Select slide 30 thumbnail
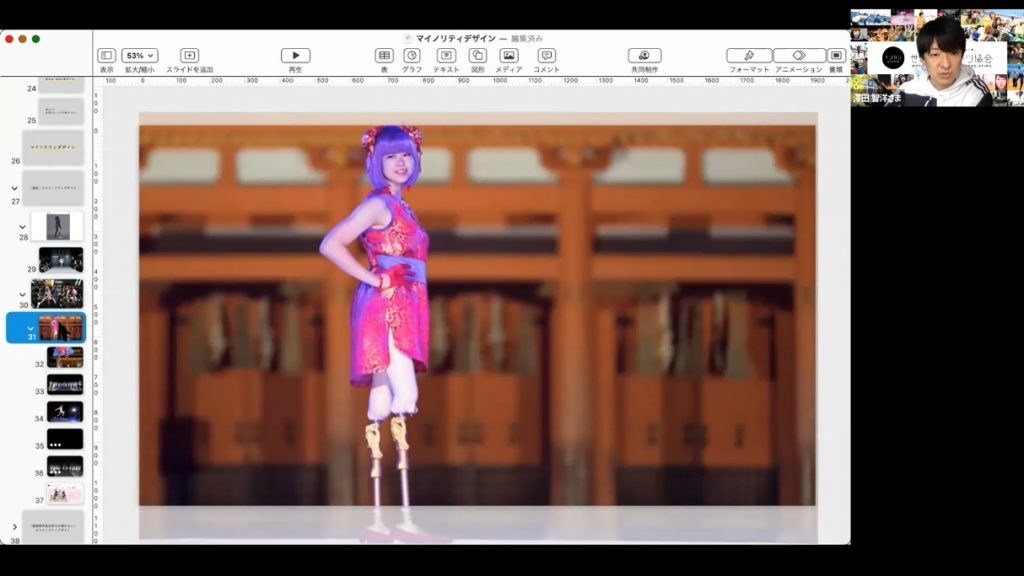 click(57, 294)
